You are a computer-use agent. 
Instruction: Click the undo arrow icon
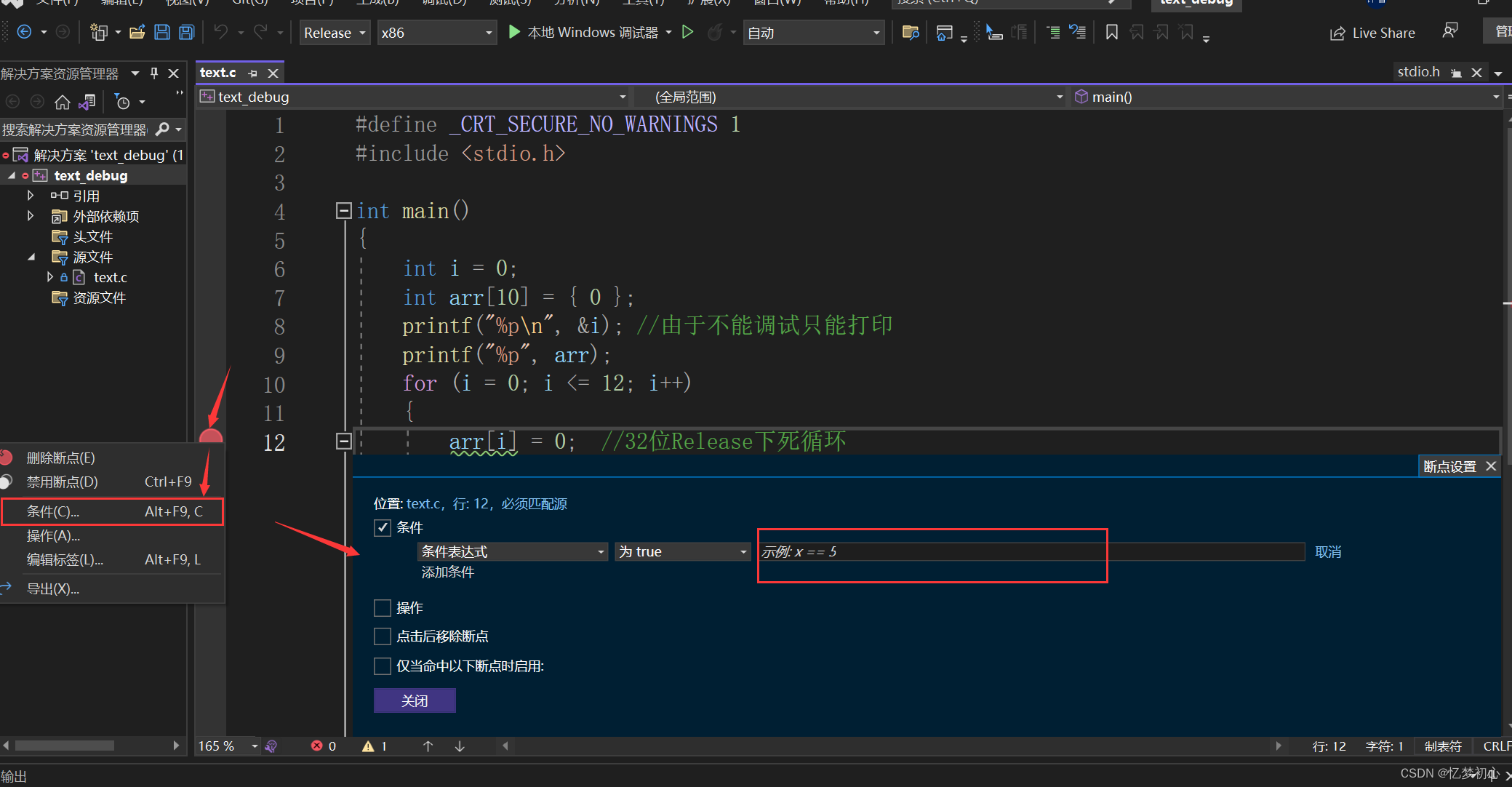coord(221,32)
